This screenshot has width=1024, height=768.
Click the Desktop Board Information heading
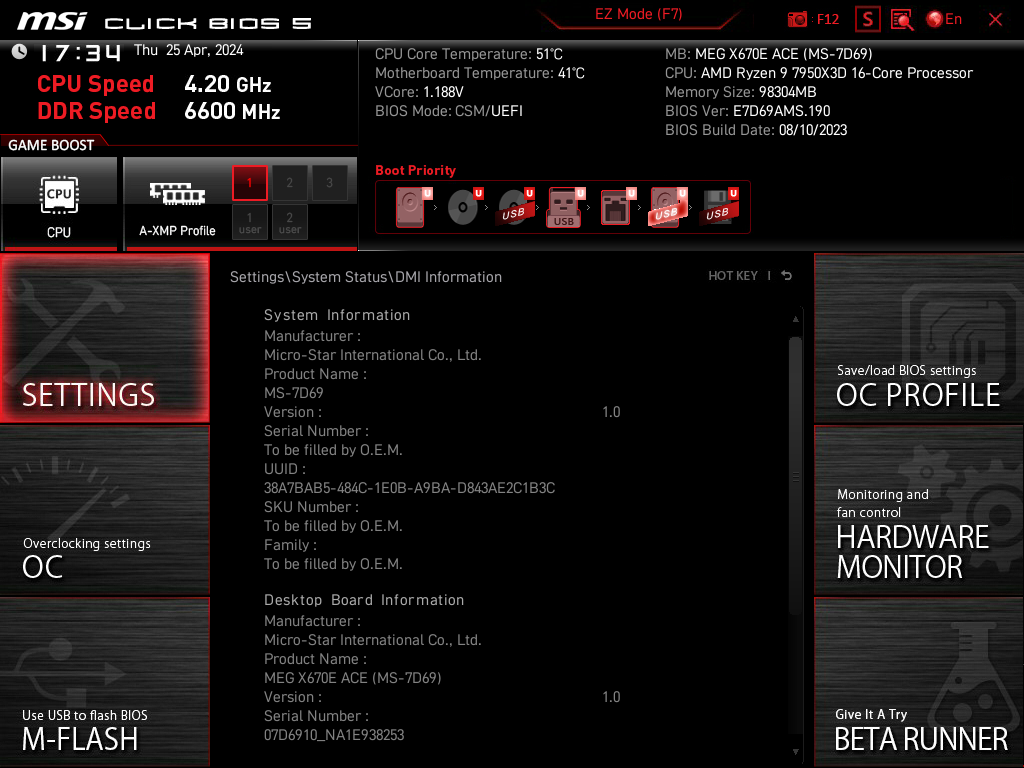364,600
